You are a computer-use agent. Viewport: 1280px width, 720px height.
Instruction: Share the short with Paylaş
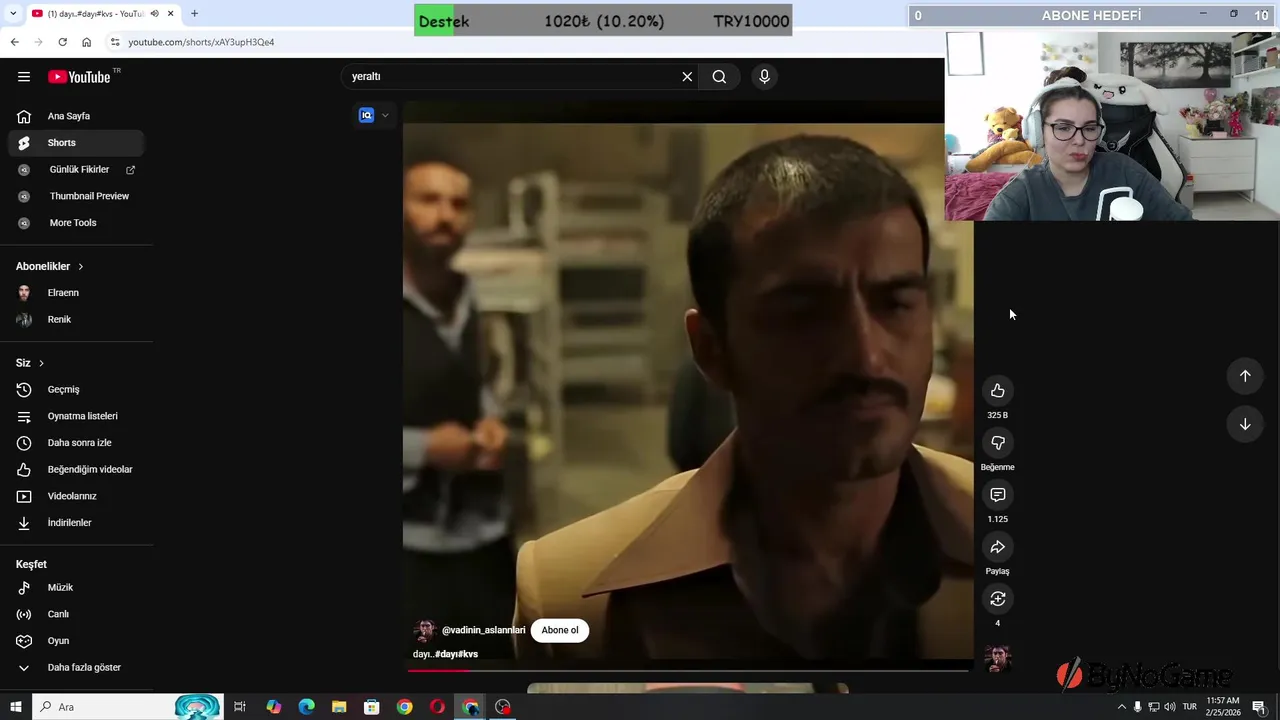point(997,547)
